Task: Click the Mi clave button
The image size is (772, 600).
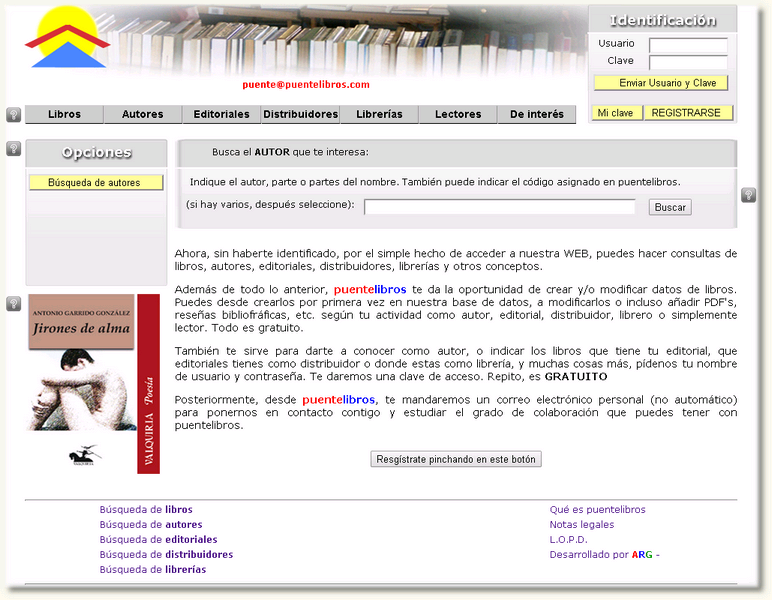Action: (617, 113)
